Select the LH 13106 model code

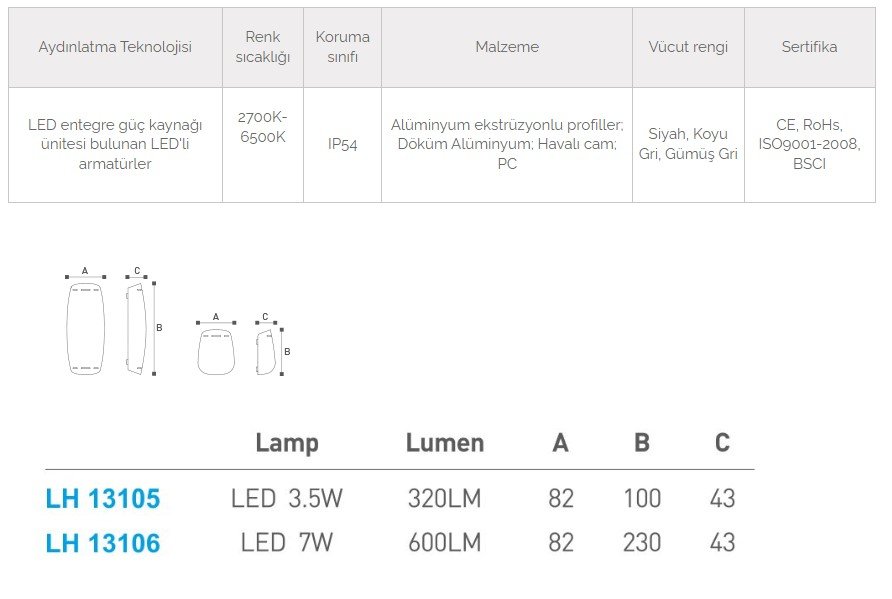tap(103, 543)
